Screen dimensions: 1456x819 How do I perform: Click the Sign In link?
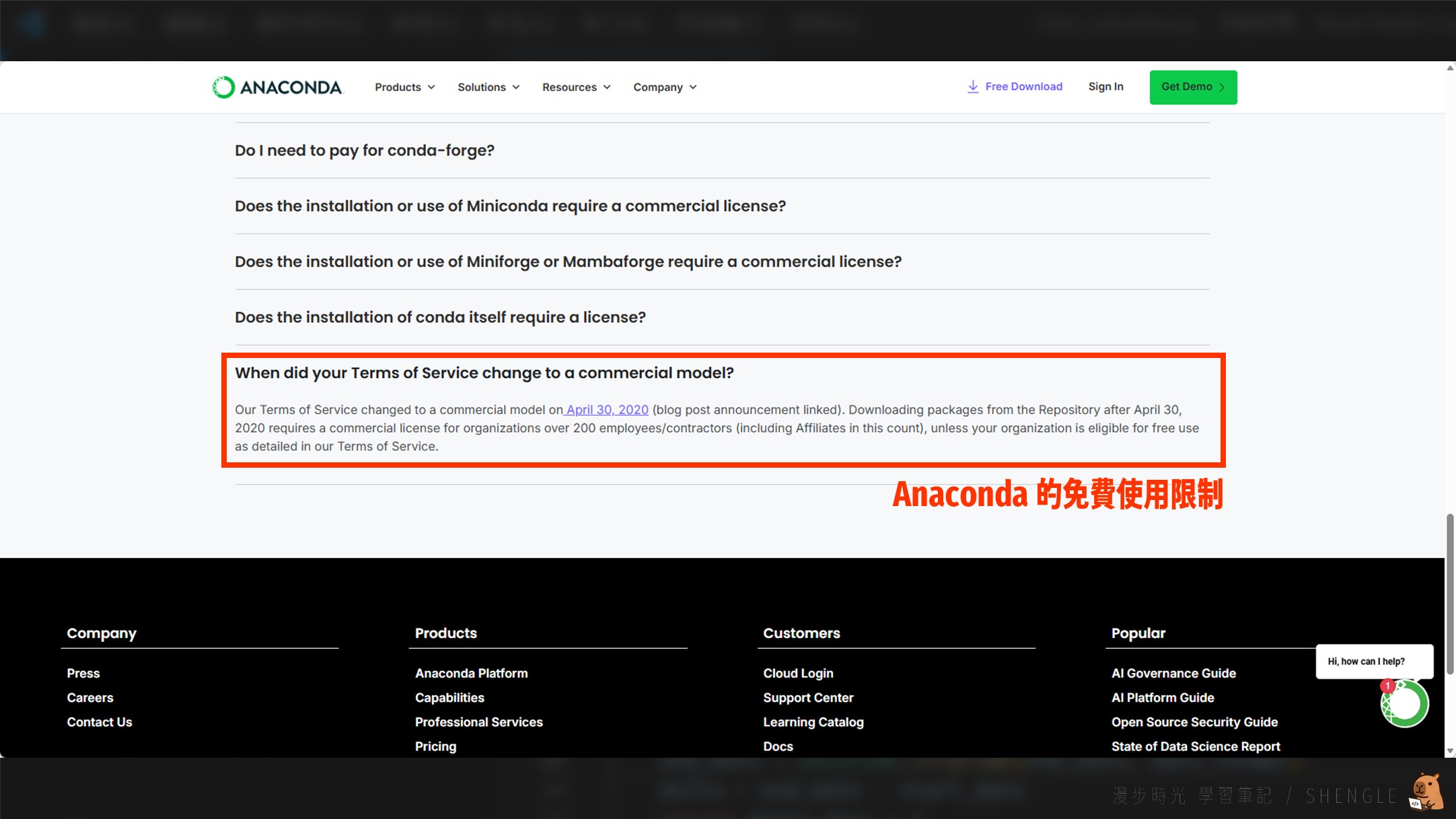1105,86
